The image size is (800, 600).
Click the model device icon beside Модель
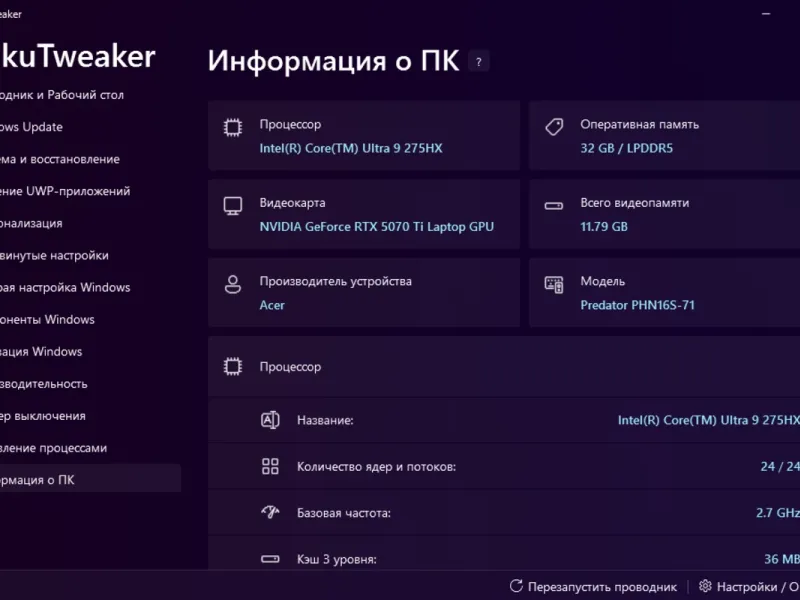(554, 284)
